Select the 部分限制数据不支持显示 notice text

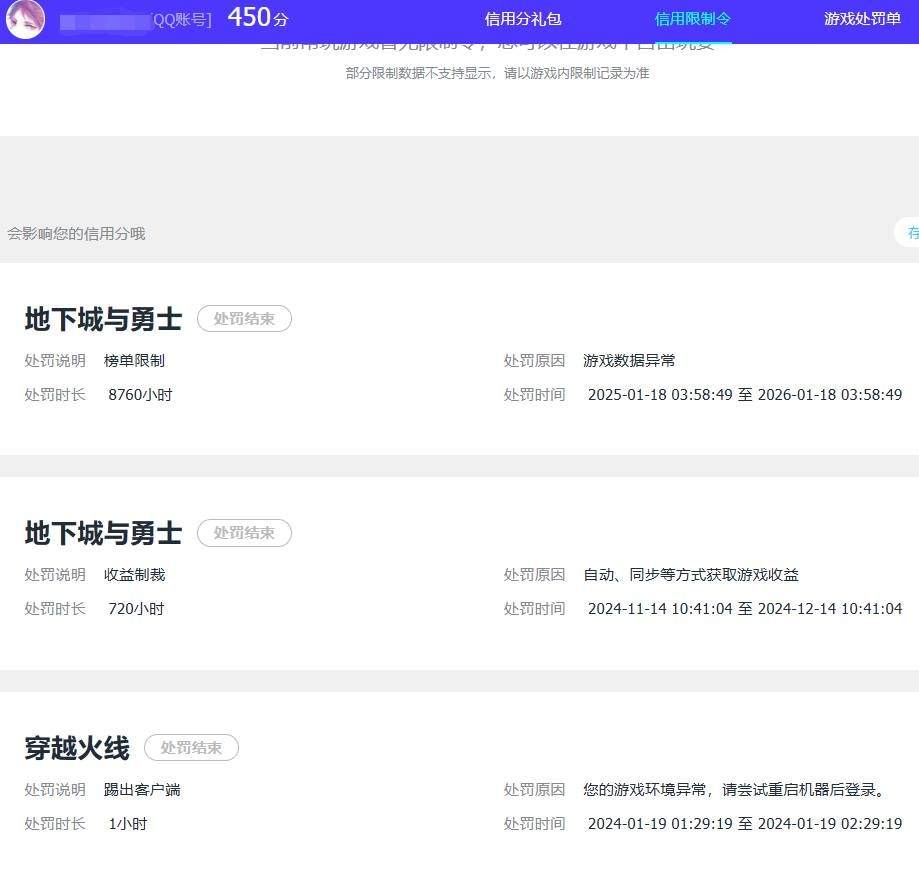497,73
